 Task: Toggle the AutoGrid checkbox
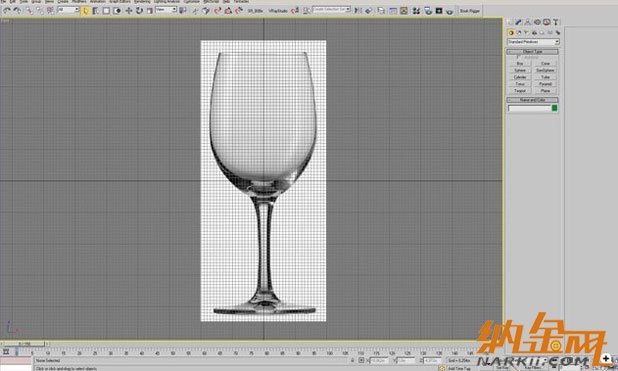(x=517, y=57)
